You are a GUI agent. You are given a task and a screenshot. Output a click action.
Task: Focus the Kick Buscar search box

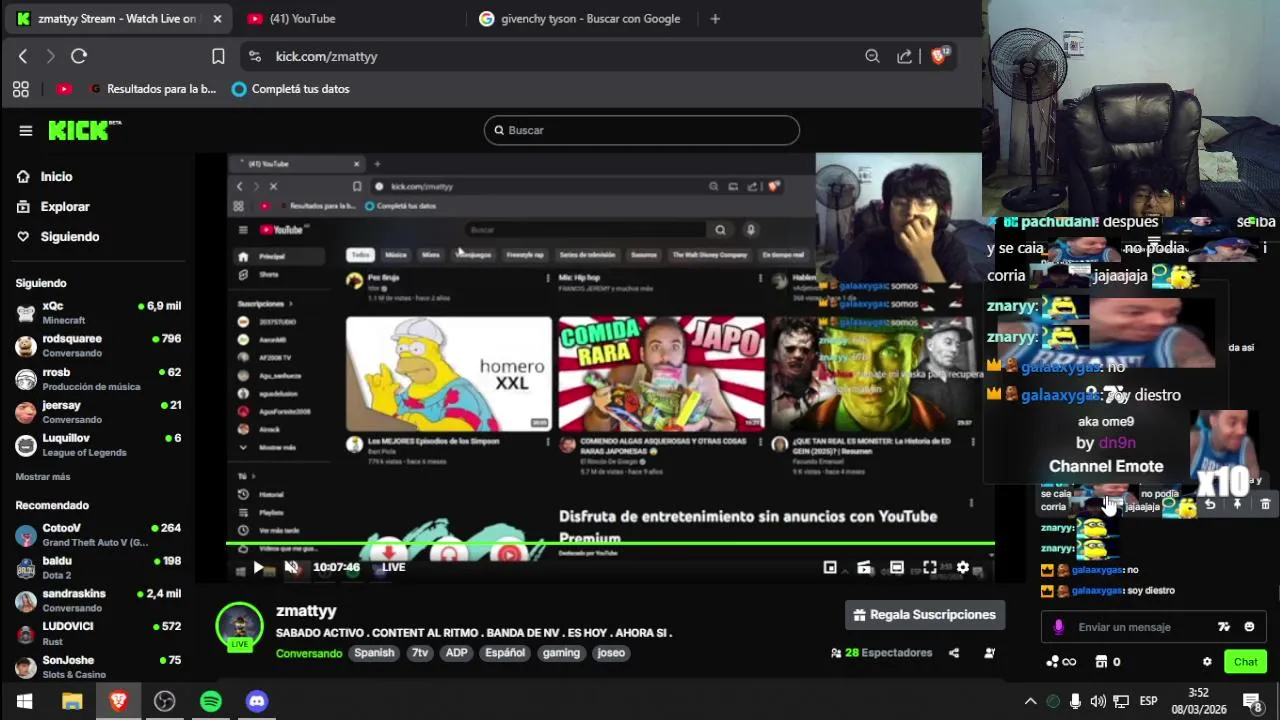[x=642, y=130]
